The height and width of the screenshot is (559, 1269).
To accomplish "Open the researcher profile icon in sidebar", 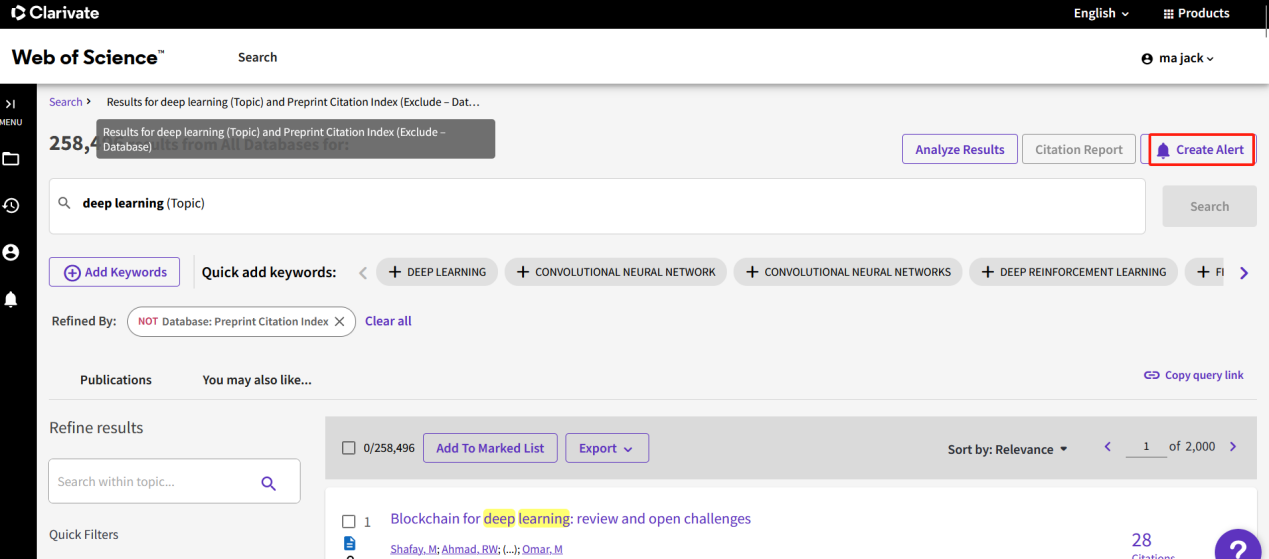I will pos(11,252).
